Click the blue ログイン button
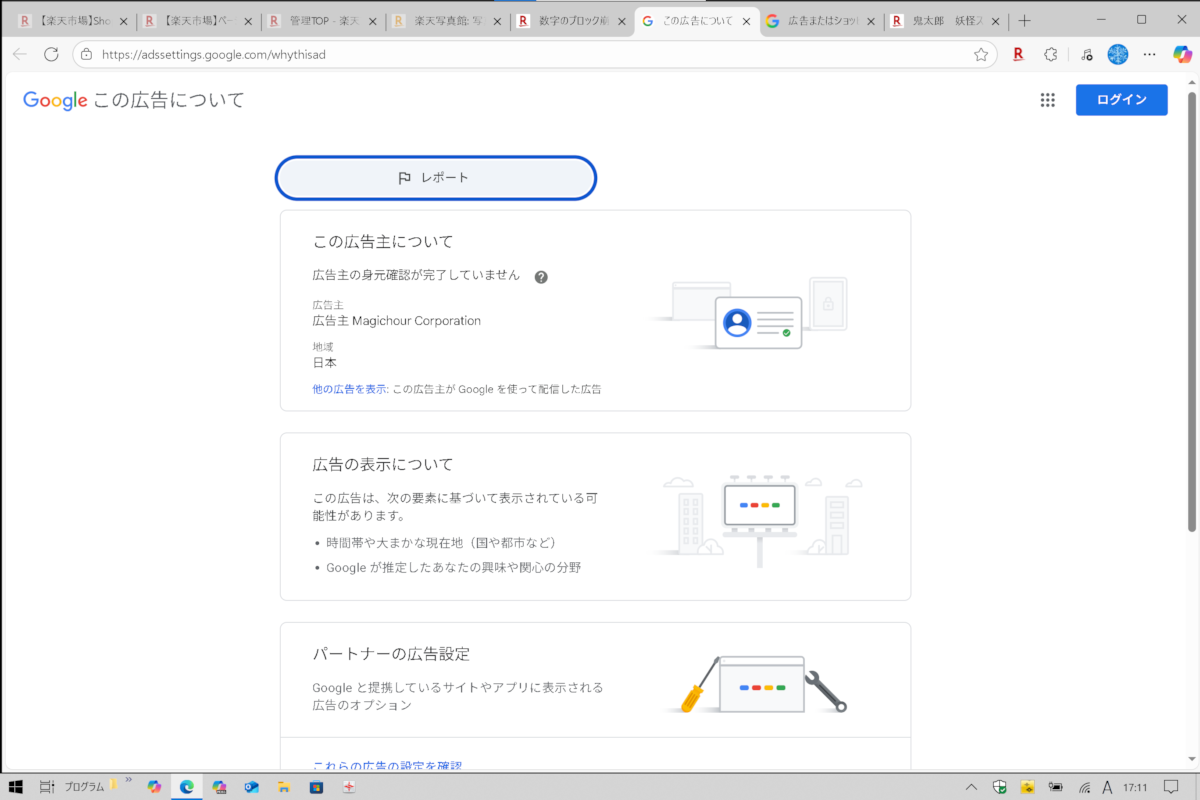1200x800 pixels. tap(1121, 100)
